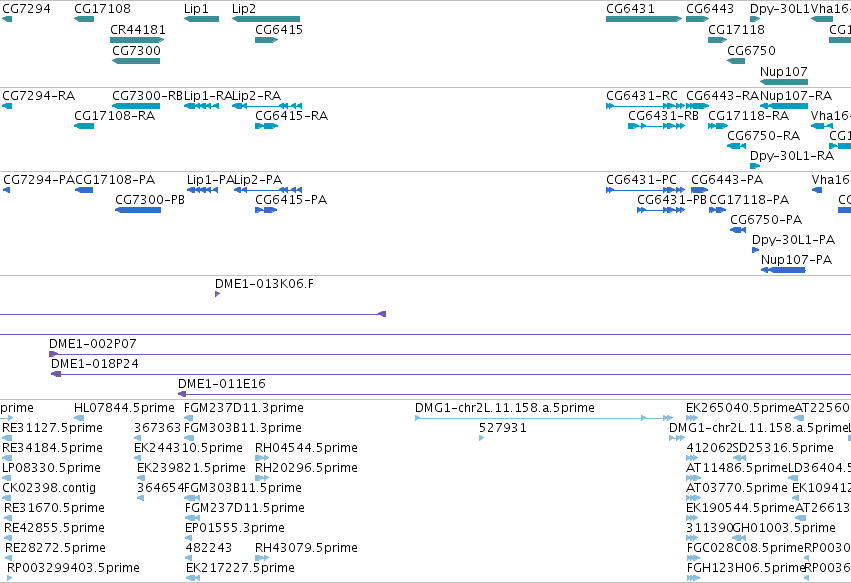This screenshot has height=583, width=851.
Task: Click the EK239821.5prime EST label
Action: point(191,468)
